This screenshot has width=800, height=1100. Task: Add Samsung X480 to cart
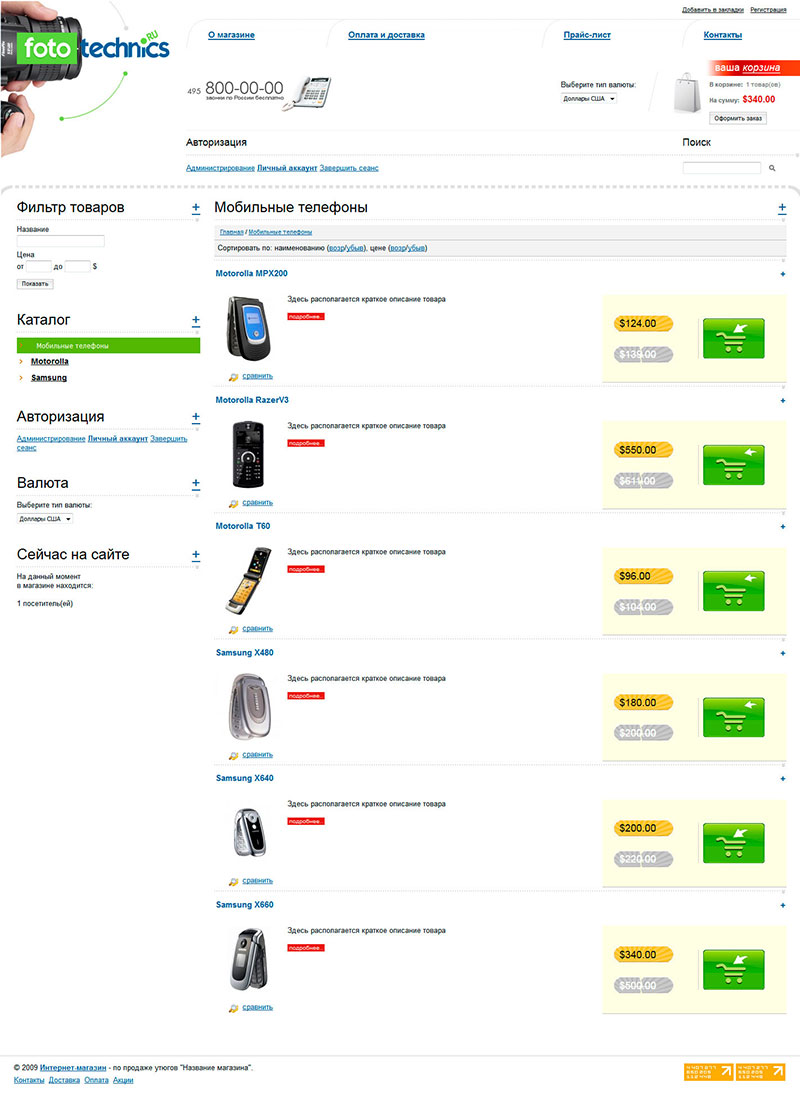click(x=733, y=717)
